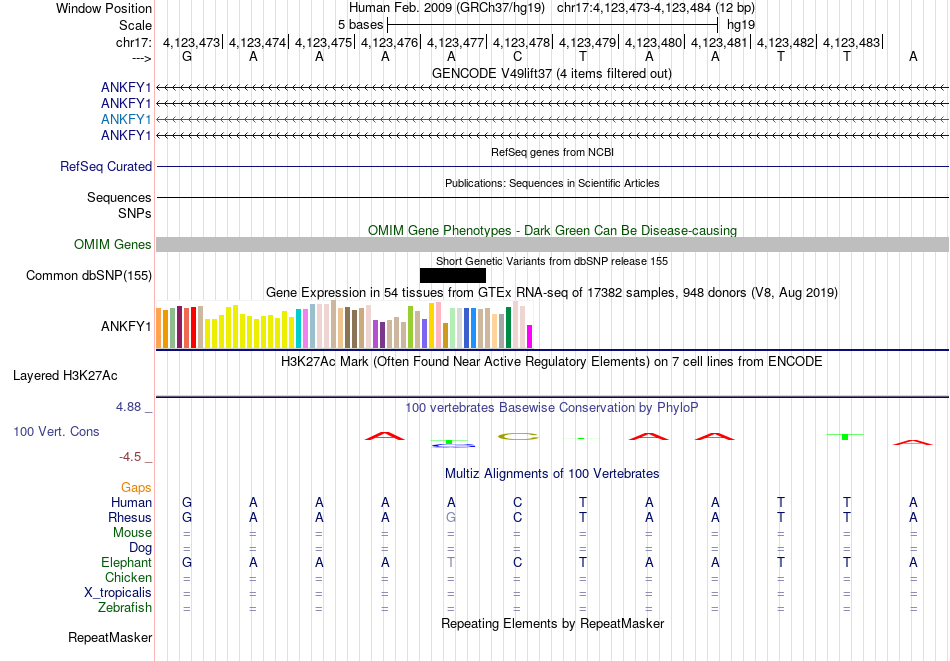Click 'RefSeq genes from NCBI' title
This screenshot has width=950, height=661.
click(x=553, y=152)
